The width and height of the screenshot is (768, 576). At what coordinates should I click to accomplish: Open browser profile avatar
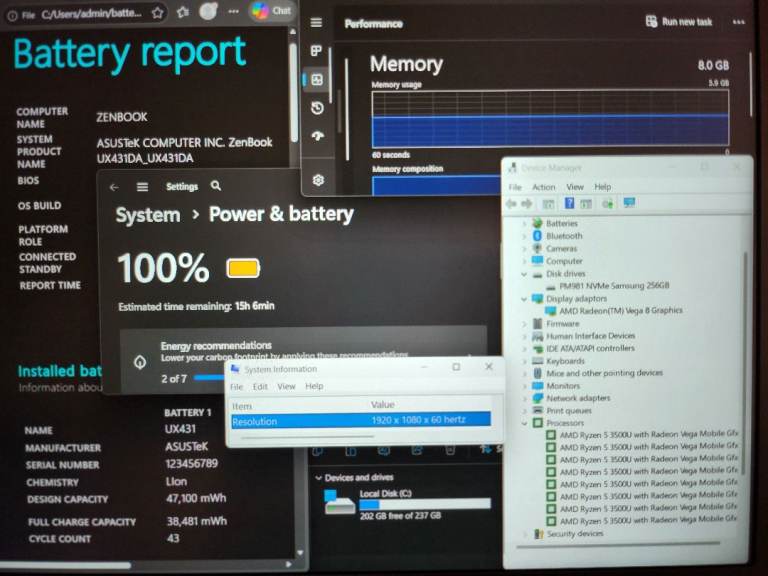[x=208, y=11]
